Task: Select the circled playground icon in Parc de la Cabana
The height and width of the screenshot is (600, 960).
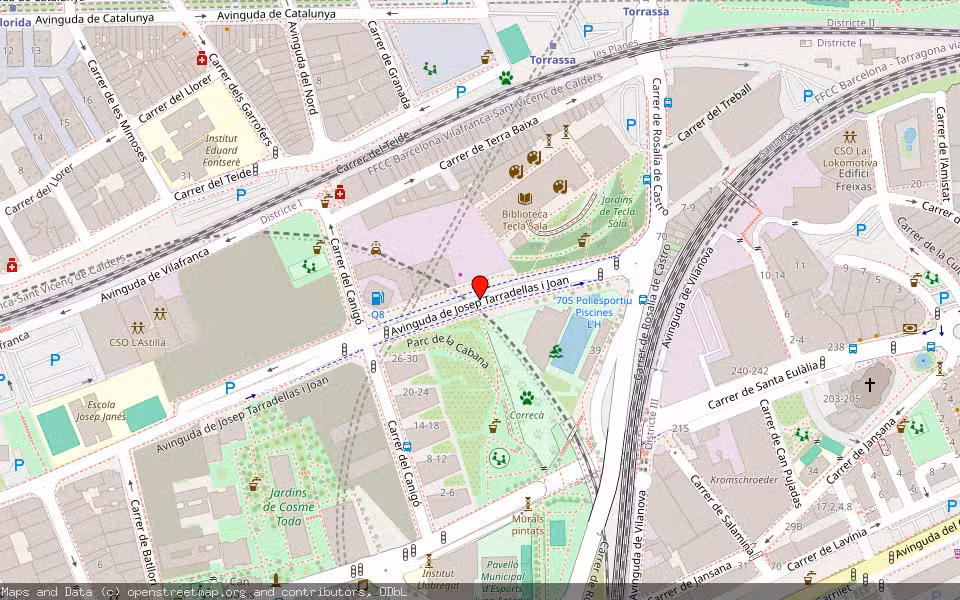Action: [500, 457]
